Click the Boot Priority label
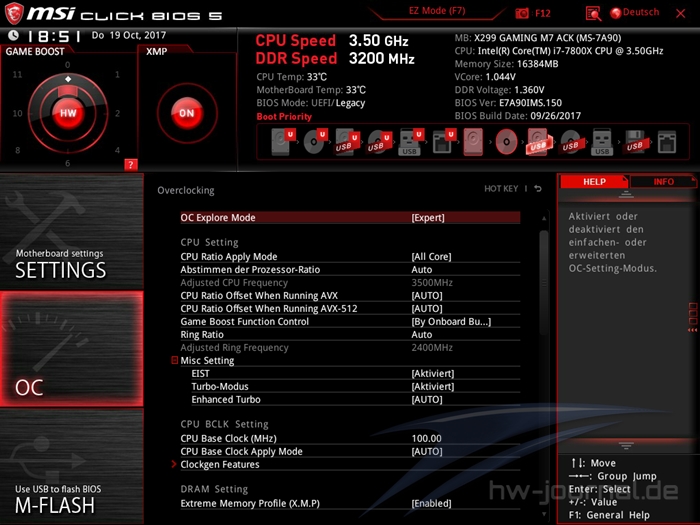This screenshot has height=525, width=700. pyautogui.click(x=284, y=117)
